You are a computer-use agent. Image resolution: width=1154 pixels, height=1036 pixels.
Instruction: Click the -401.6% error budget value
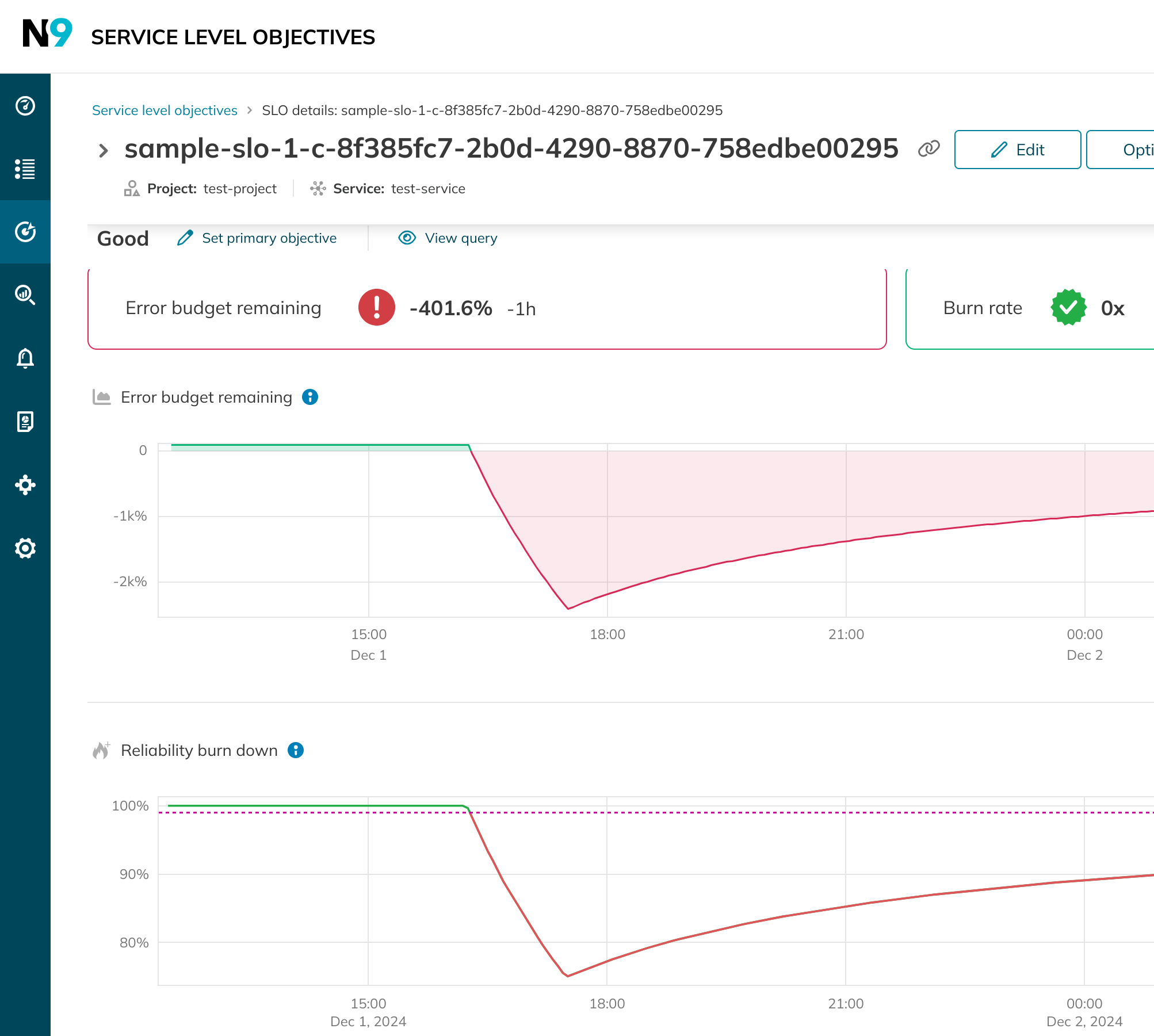pos(451,308)
